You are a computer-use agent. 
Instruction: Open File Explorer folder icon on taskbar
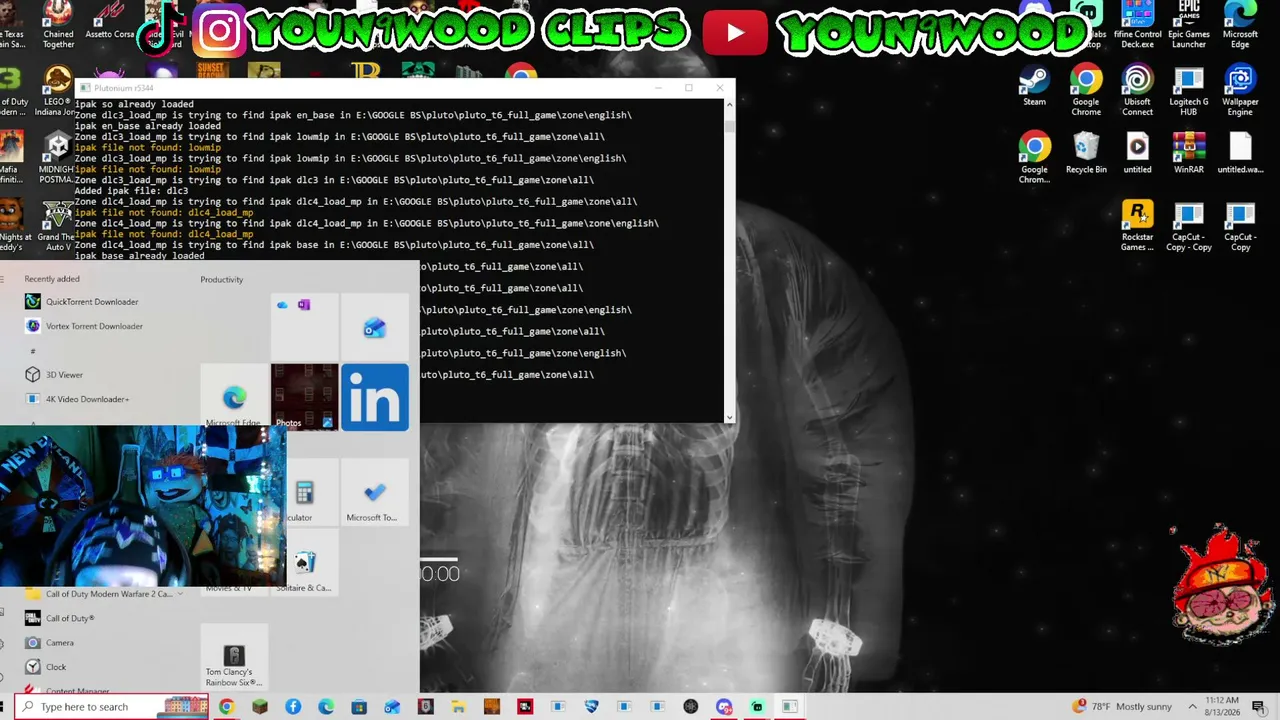click(x=458, y=707)
